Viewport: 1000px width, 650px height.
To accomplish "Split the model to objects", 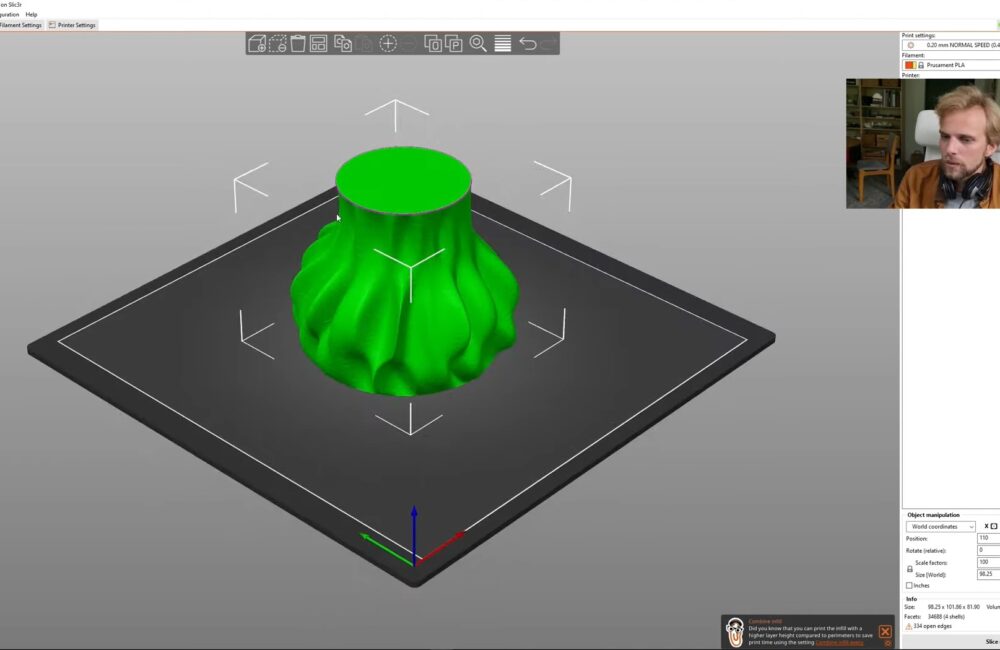I will tap(434, 43).
